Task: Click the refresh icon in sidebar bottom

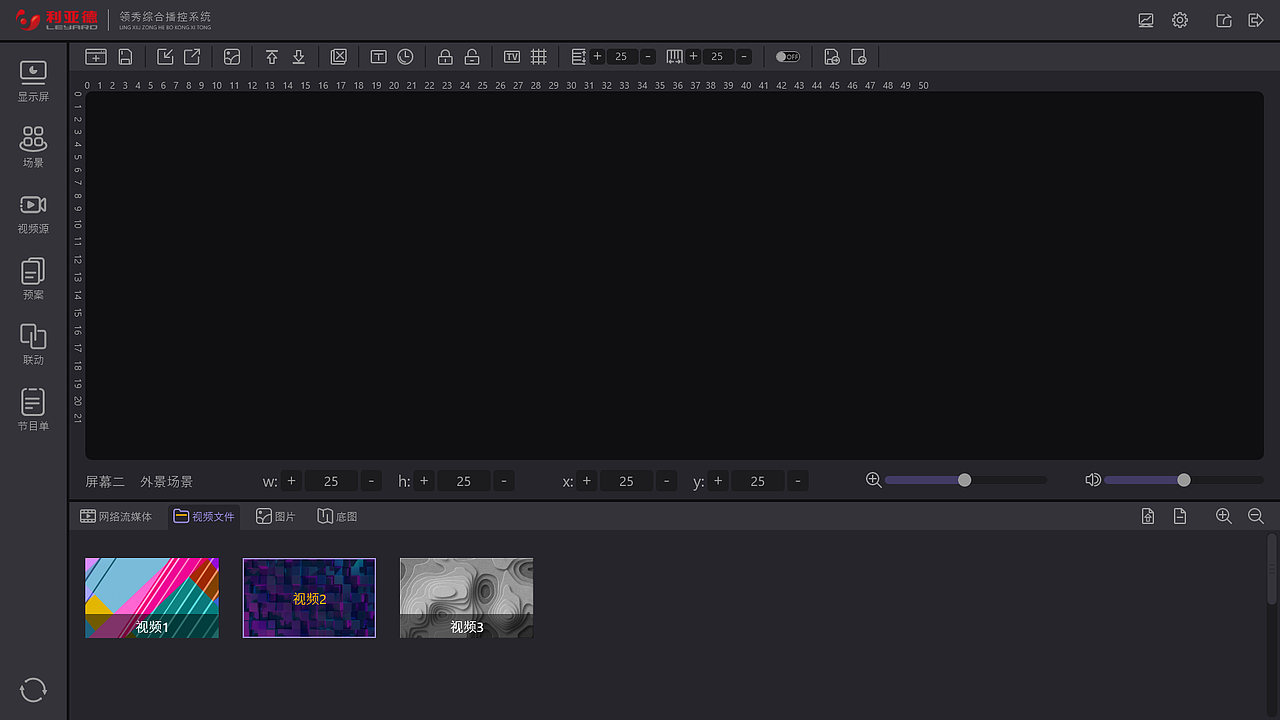Action: coord(33,690)
